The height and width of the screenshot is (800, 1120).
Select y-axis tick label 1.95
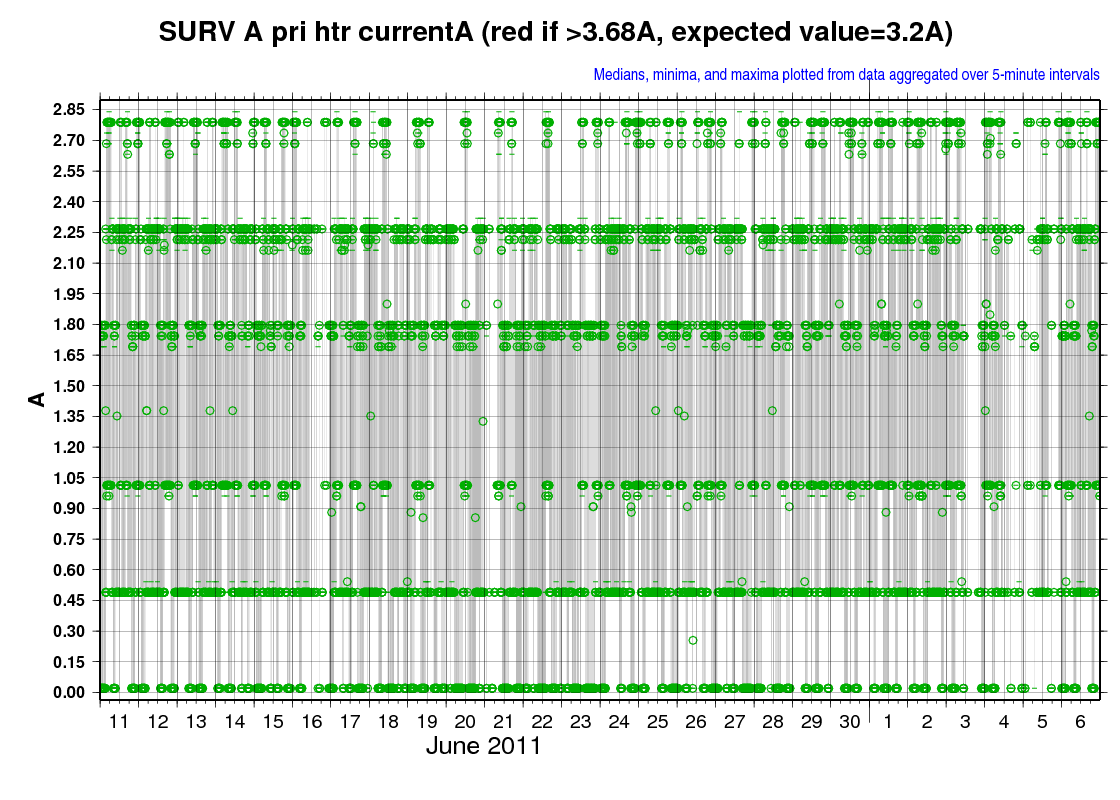tap(69, 294)
